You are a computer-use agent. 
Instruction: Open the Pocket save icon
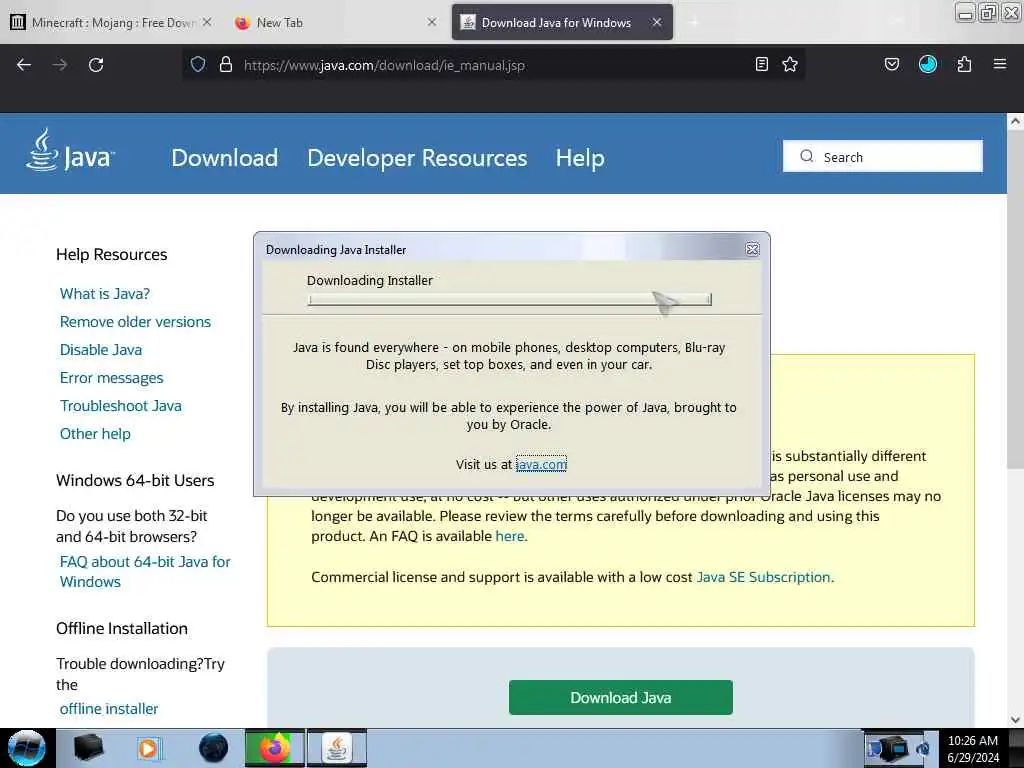tap(892, 64)
